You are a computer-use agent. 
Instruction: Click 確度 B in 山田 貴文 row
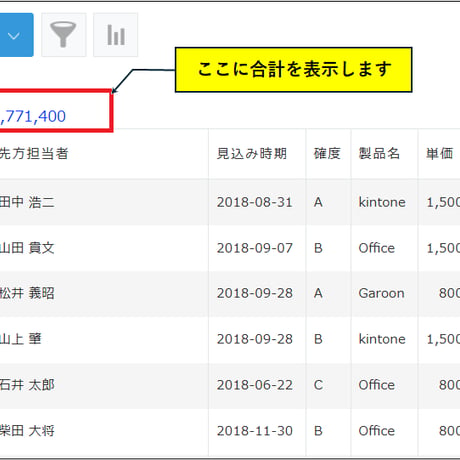point(318,248)
